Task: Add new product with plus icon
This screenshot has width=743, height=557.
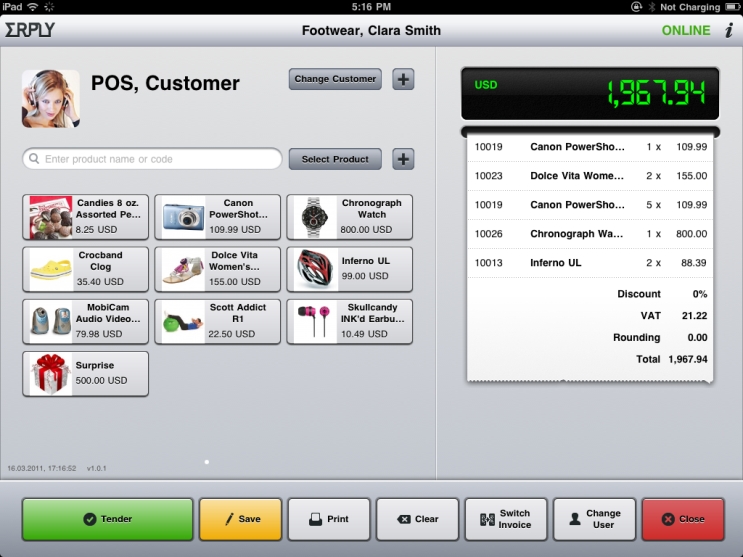Action: pyautogui.click(x=403, y=159)
